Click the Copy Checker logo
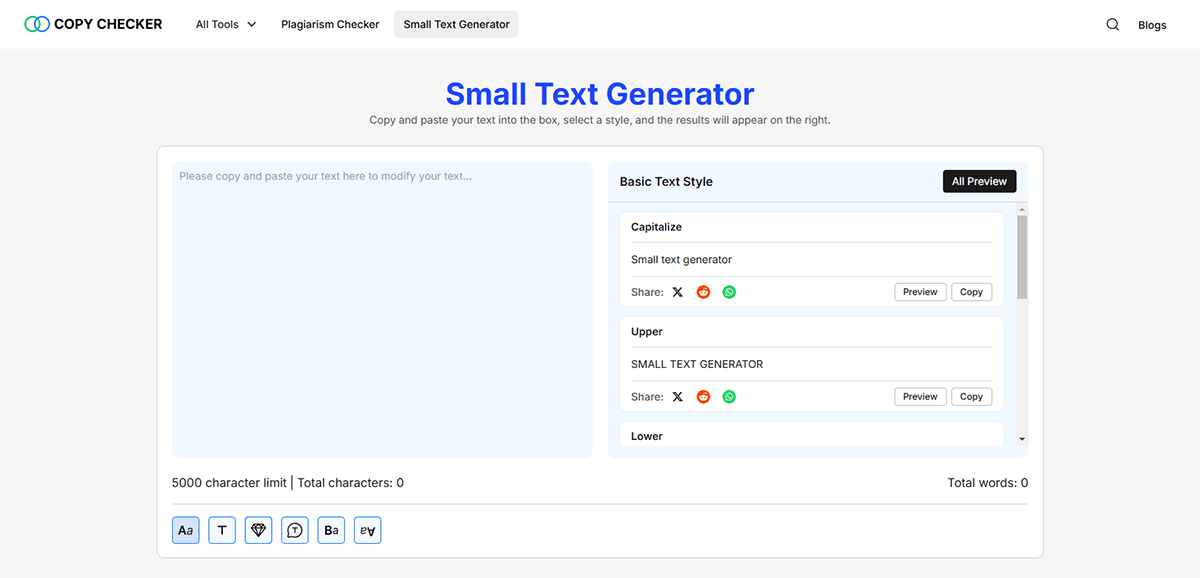 pyautogui.click(x=93, y=24)
